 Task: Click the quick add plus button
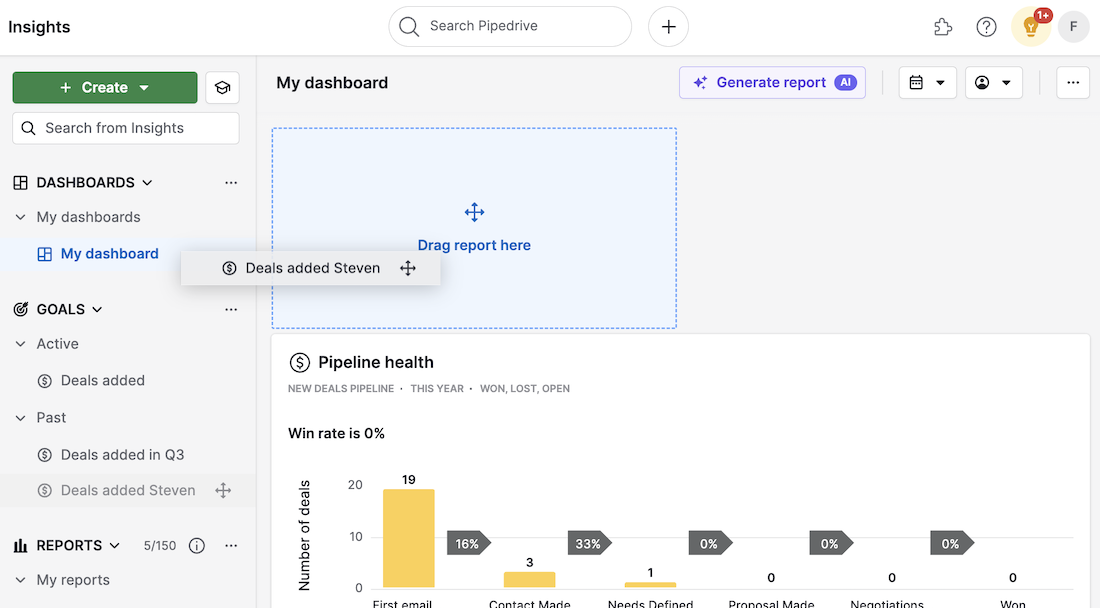(668, 27)
